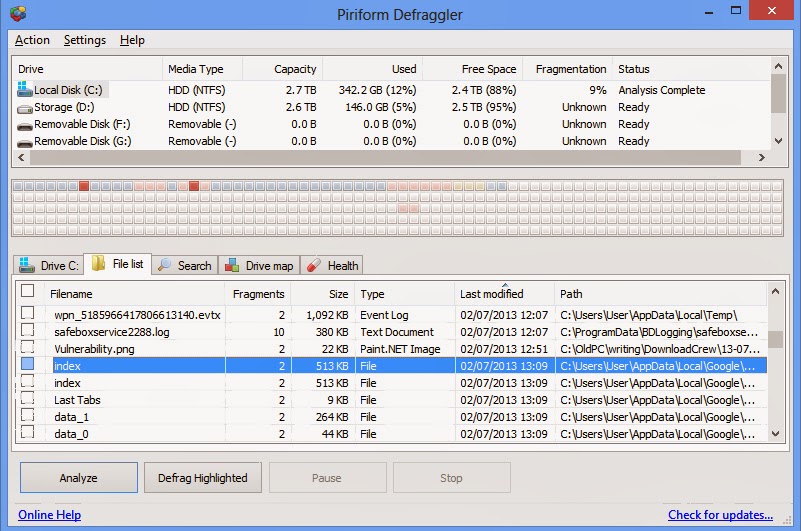This screenshot has height=531, width=801.
Task: Click the Defrag Highlighted button
Action: coord(203,478)
